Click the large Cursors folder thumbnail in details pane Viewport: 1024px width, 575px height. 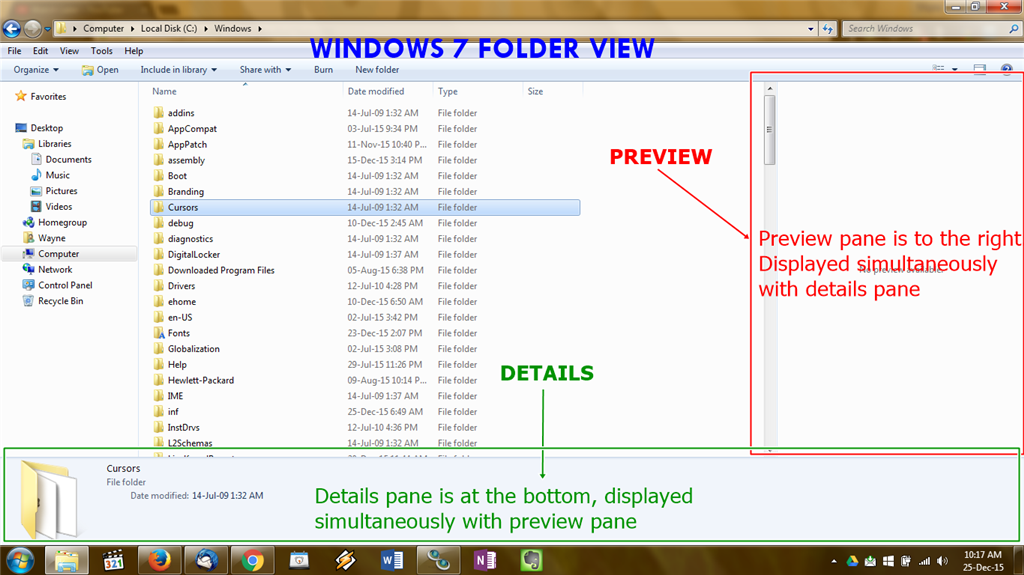tap(48, 498)
